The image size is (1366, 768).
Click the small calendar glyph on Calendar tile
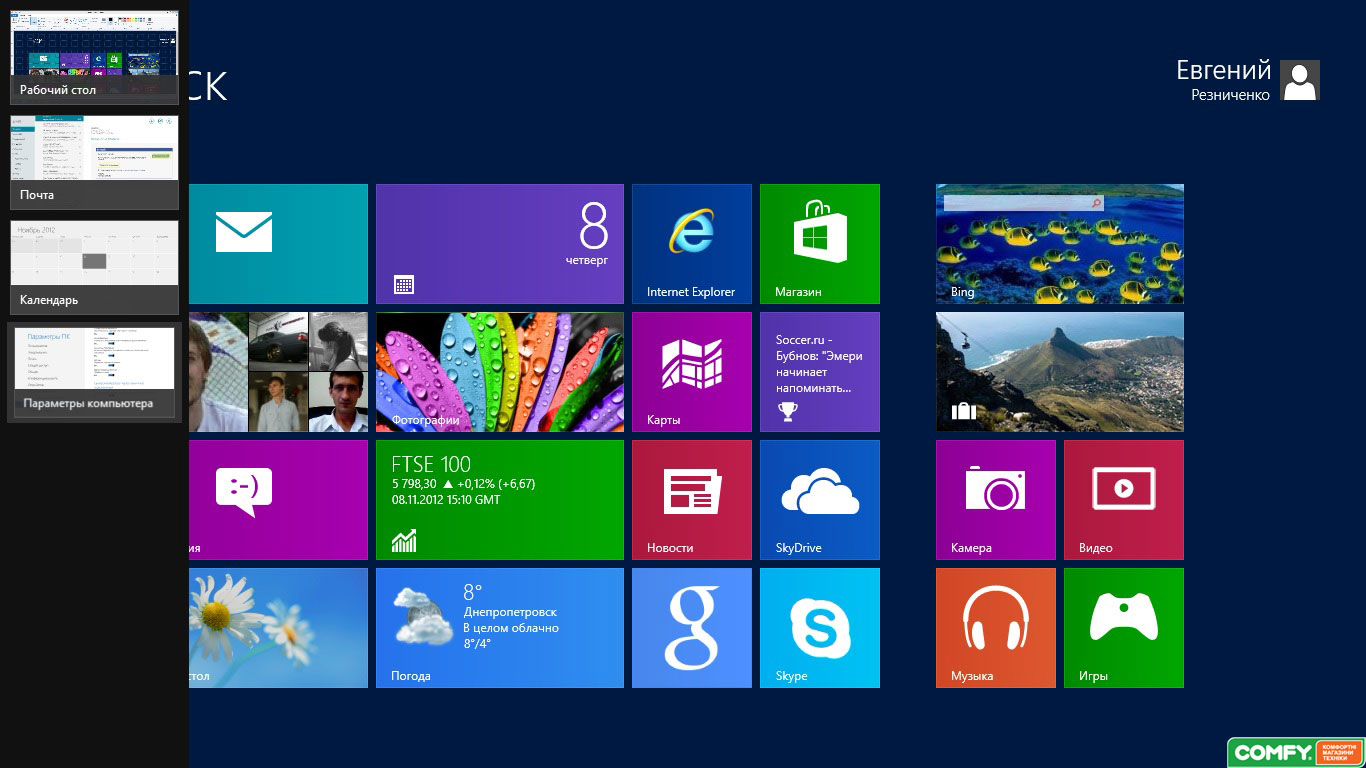pyautogui.click(x=404, y=285)
